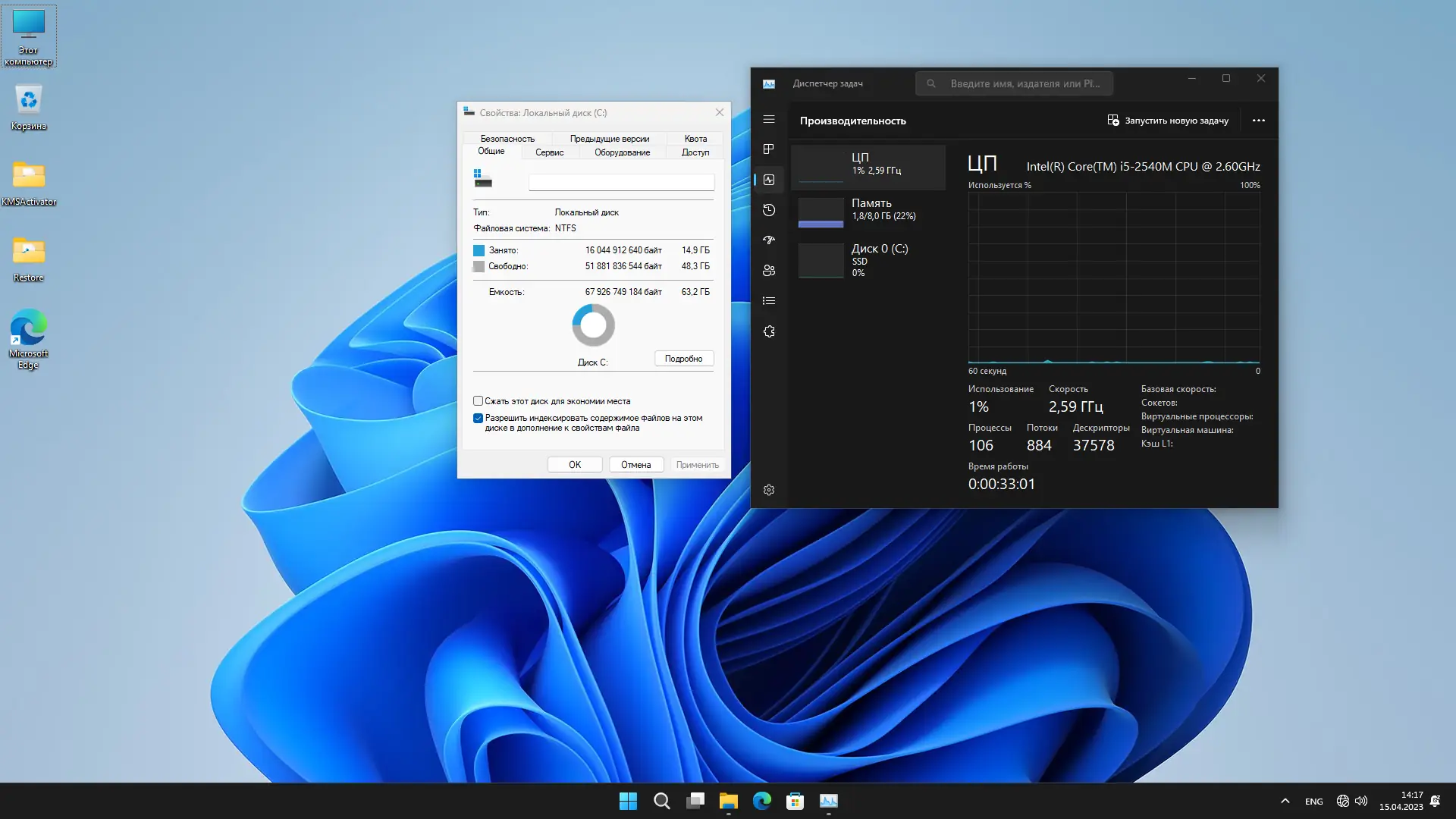Show hidden system tray icons chevron
1456x819 pixels.
click(x=1285, y=801)
